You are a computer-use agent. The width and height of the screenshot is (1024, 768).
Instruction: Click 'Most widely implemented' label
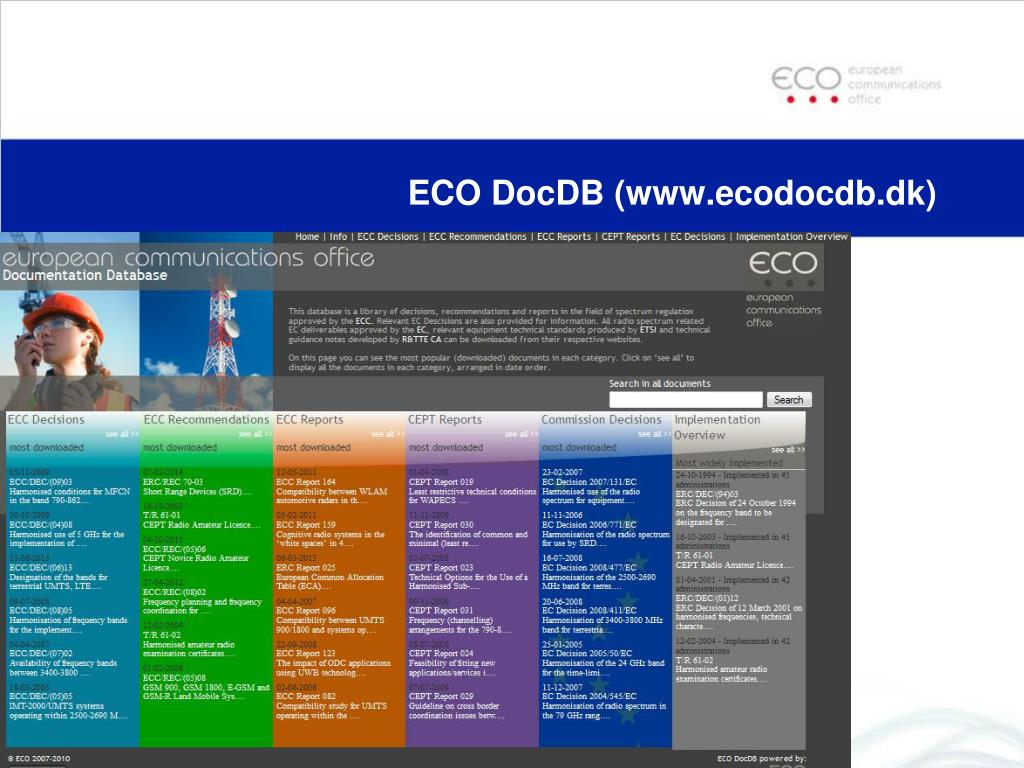[729, 463]
